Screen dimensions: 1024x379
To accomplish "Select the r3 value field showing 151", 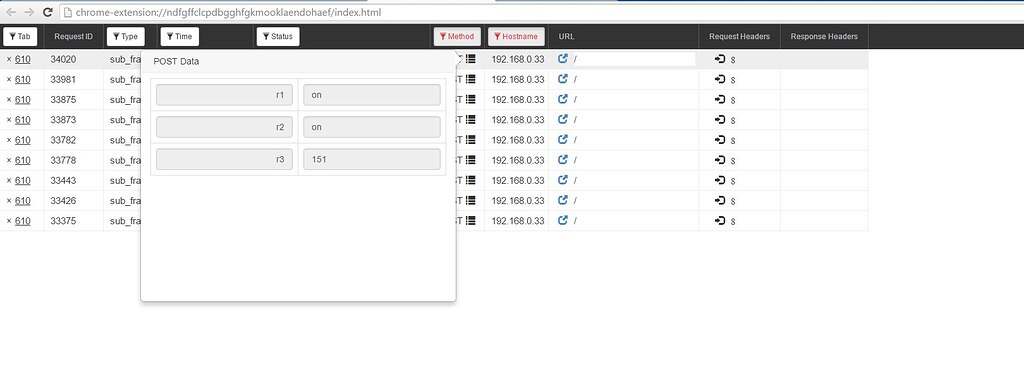I will 372,159.
